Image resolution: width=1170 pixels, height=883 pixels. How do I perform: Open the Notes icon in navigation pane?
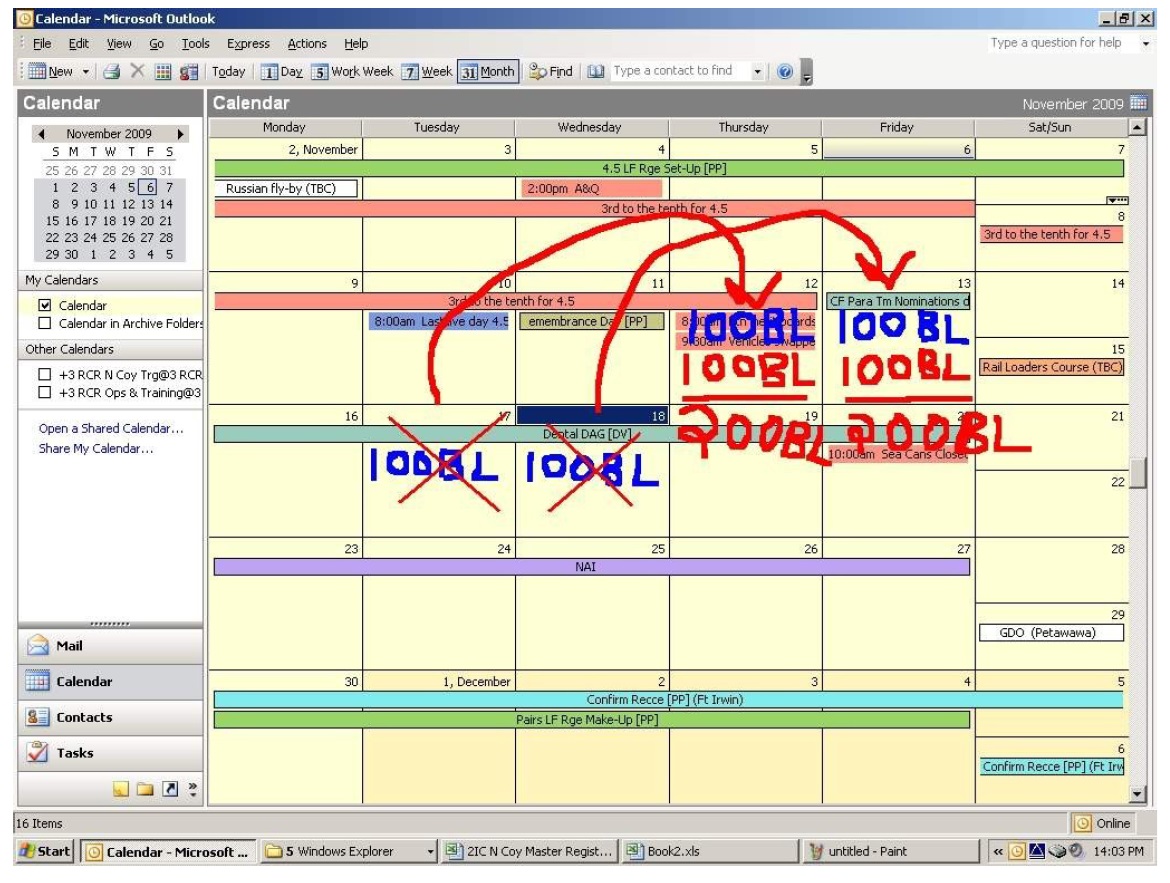(x=121, y=789)
